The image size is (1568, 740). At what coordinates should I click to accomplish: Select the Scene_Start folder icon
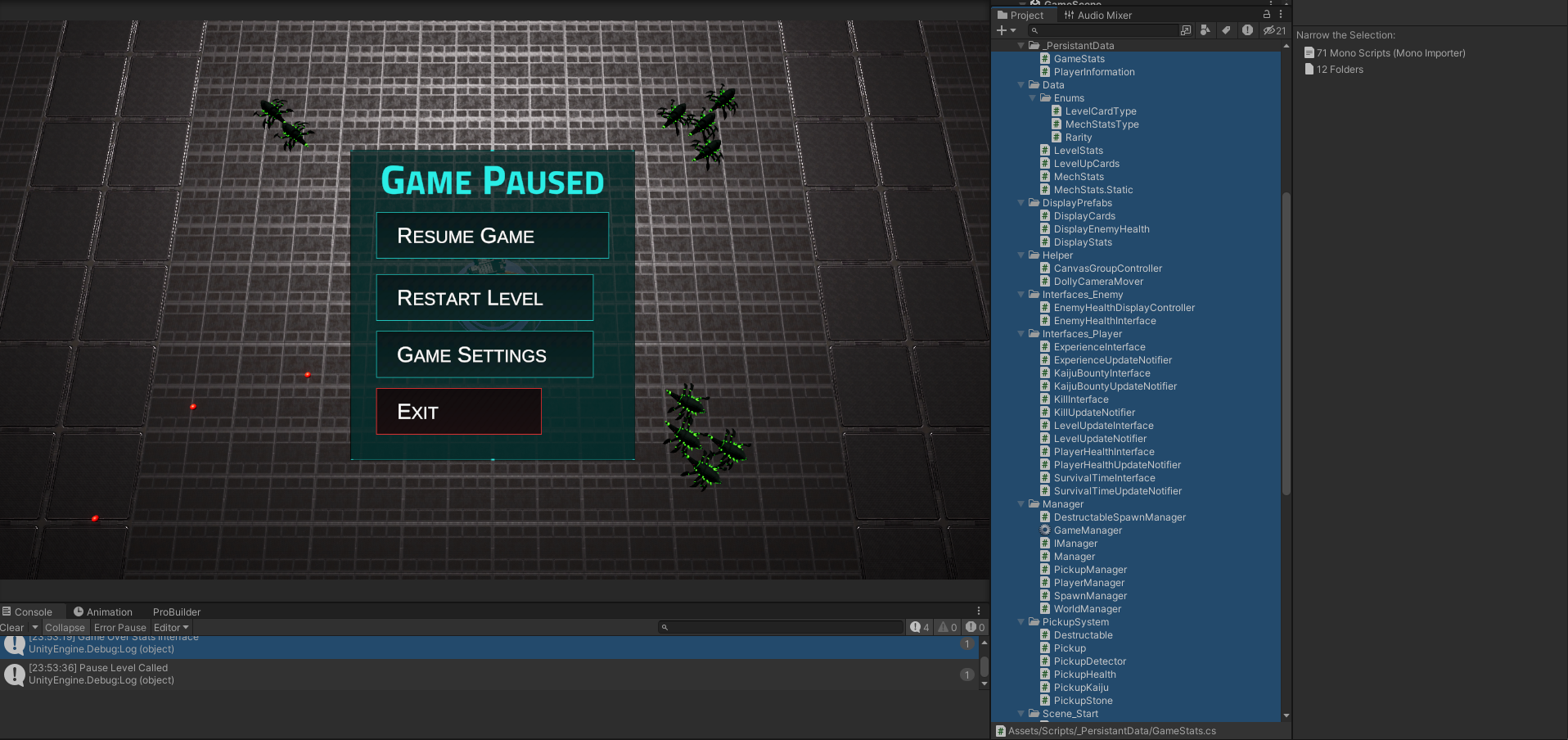pos(1034,714)
